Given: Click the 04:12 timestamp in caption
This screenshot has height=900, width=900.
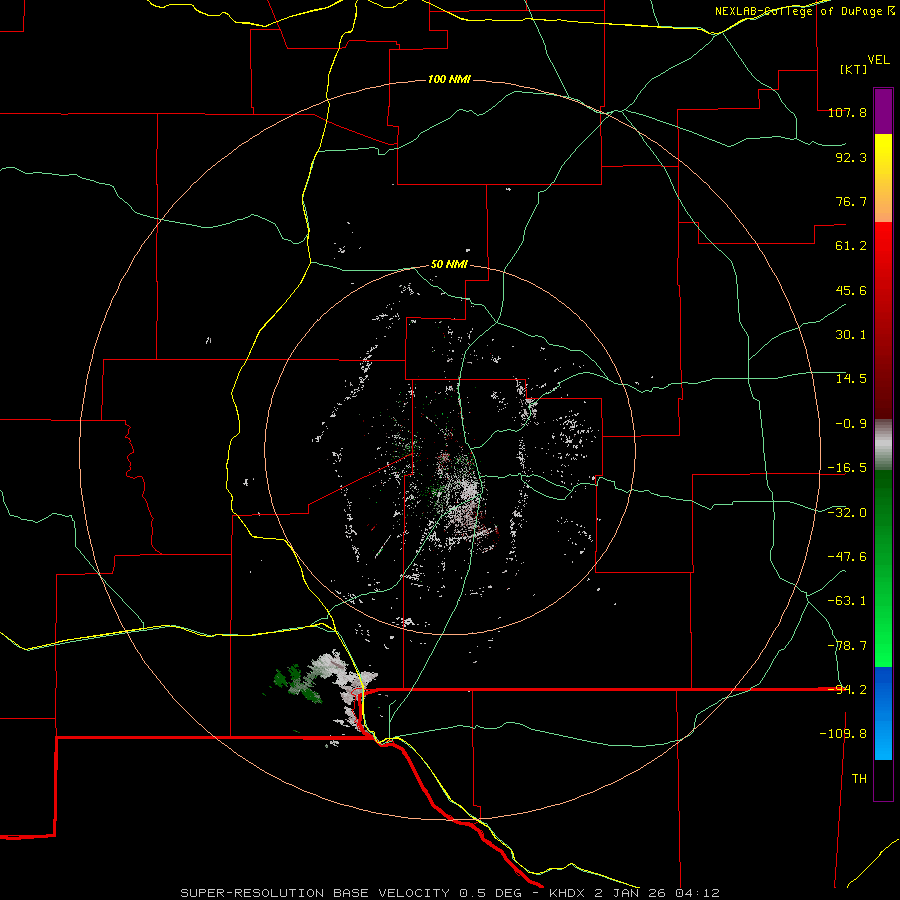Looking at the screenshot, I should (x=699, y=893).
